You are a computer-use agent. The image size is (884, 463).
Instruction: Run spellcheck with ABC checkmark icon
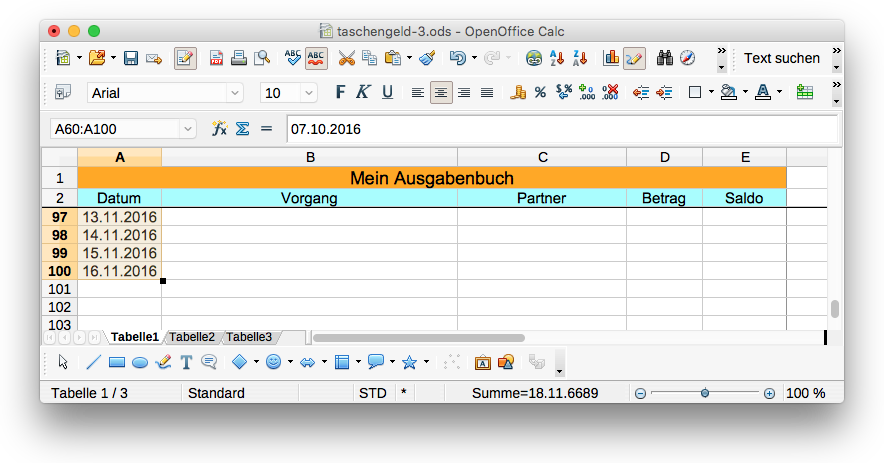293,58
